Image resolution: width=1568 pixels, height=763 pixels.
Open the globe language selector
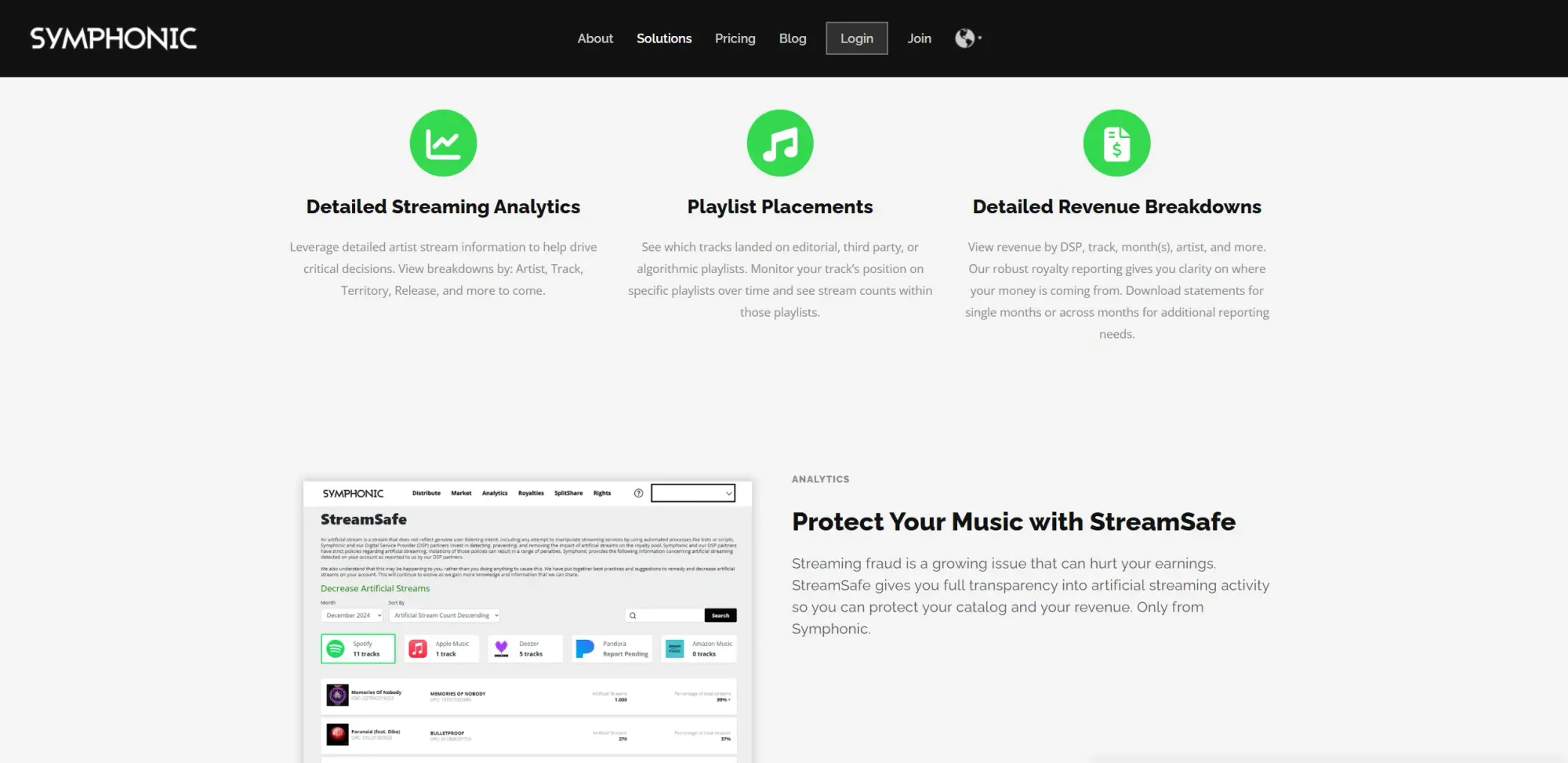pos(967,38)
